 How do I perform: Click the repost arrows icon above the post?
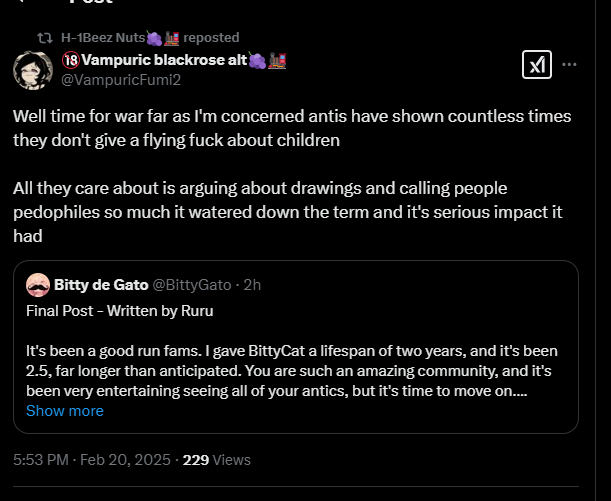click(x=45, y=38)
